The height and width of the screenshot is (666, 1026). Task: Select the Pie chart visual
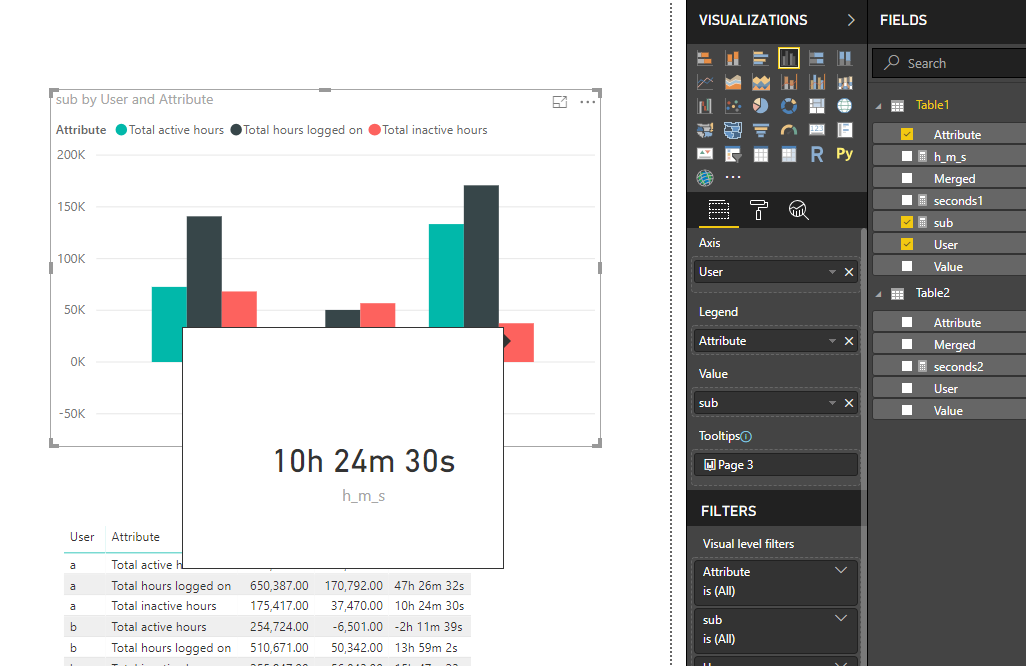point(760,106)
